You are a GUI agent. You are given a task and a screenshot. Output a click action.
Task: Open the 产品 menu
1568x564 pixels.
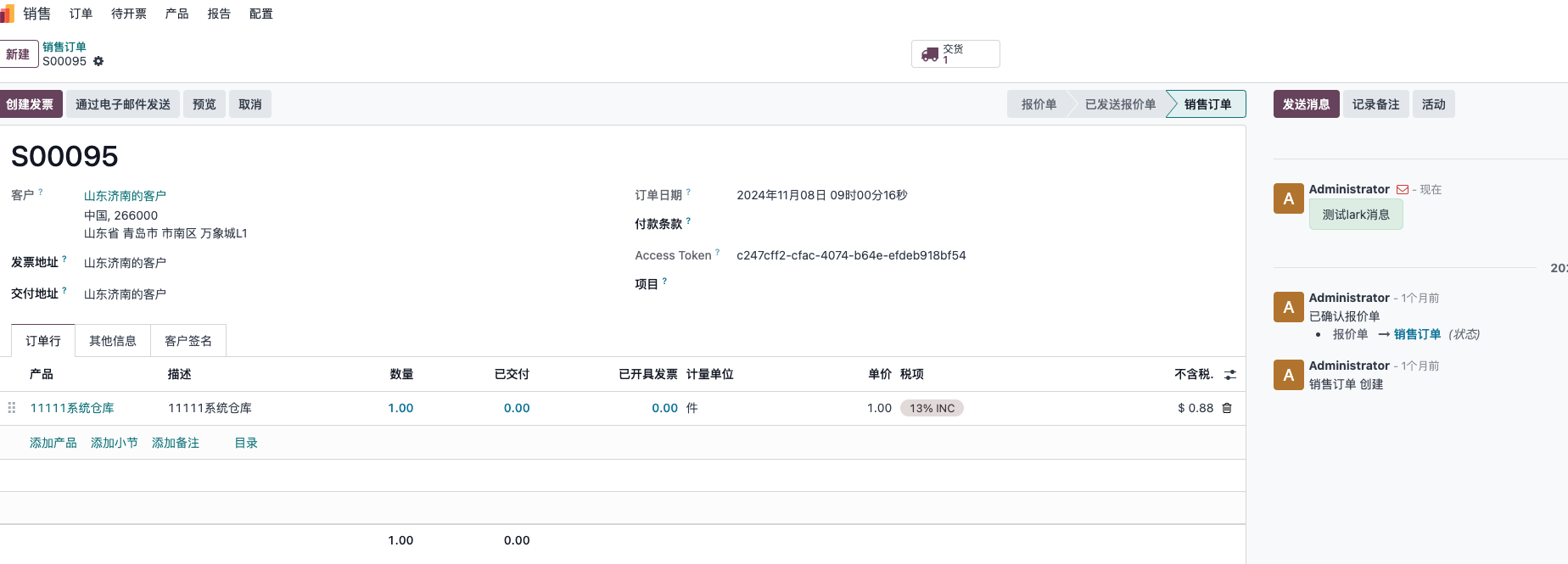(176, 14)
